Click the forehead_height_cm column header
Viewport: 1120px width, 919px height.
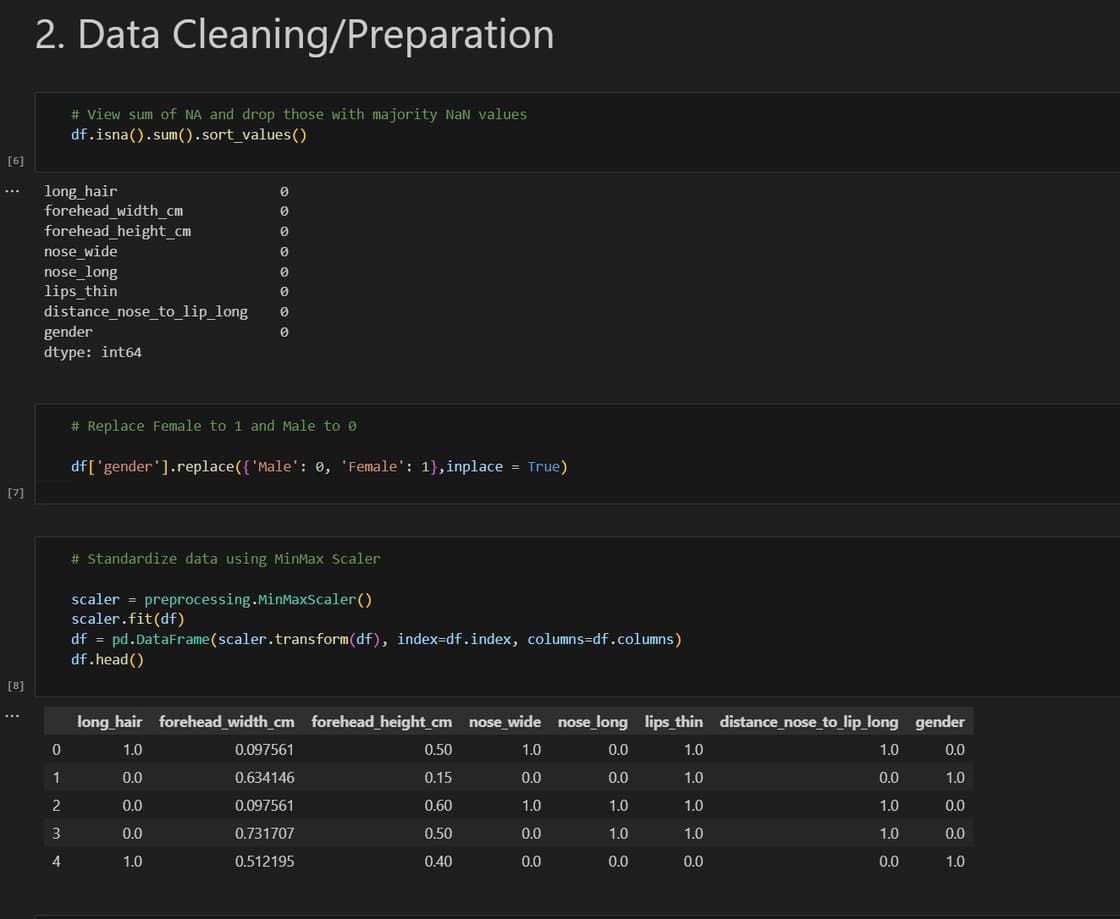(381, 722)
